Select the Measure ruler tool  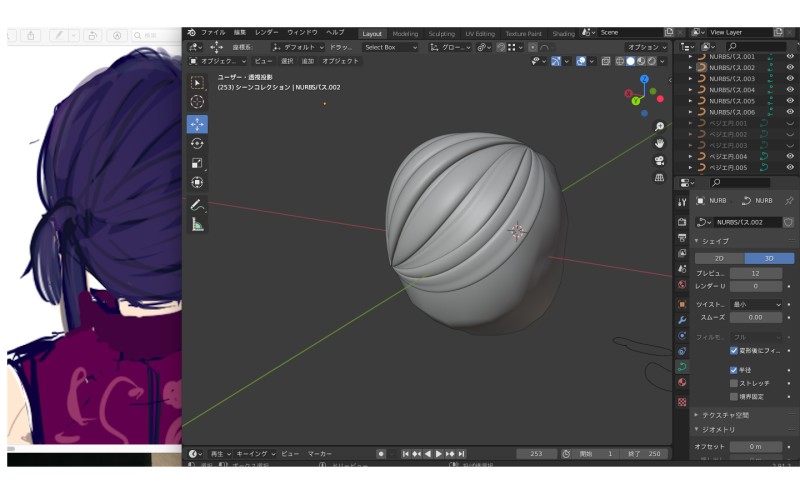pos(197,224)
